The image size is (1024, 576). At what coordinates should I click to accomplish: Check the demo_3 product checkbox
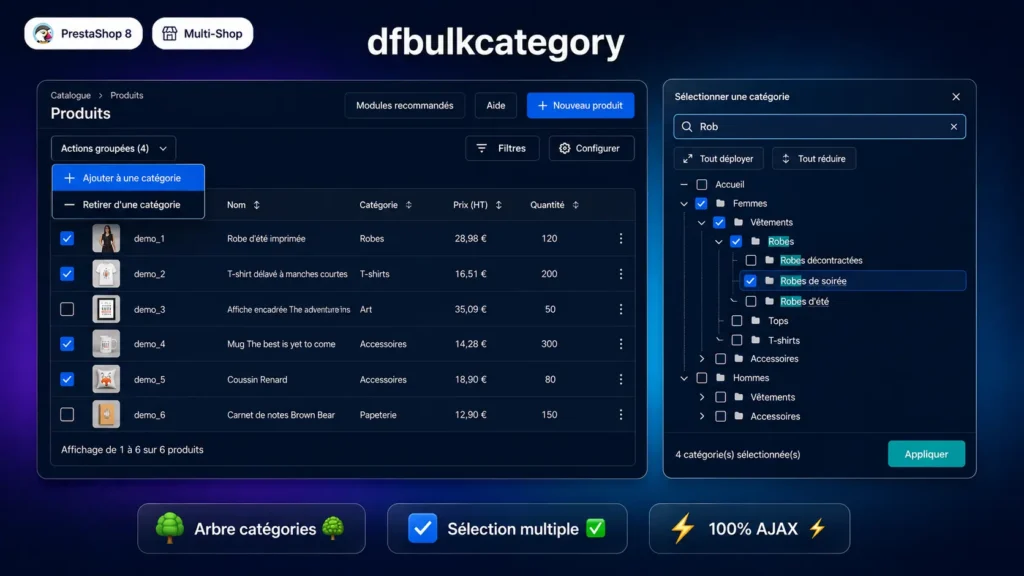[67, 309]
